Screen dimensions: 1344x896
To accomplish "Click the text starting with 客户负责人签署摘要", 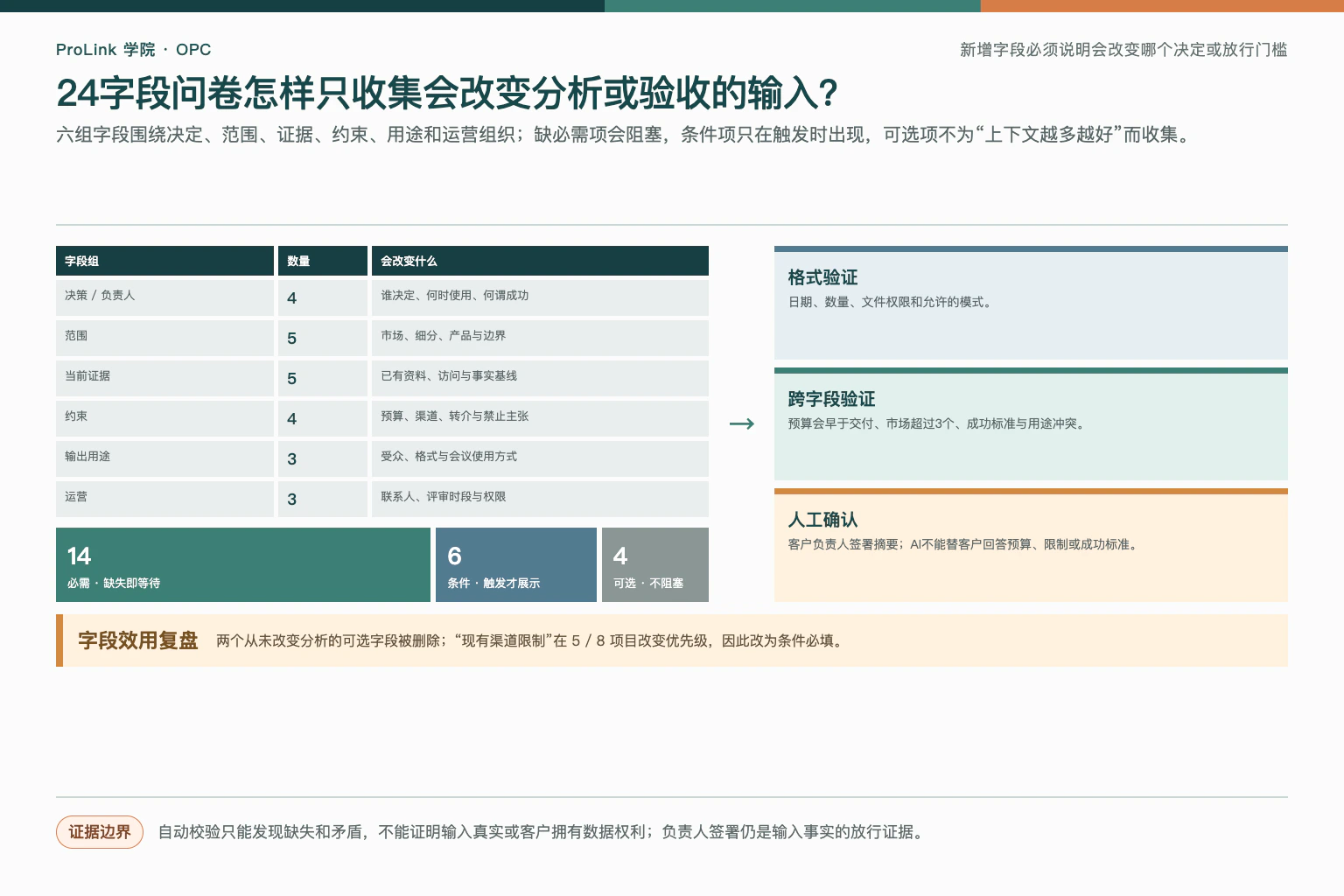I will tap(964, 544).
